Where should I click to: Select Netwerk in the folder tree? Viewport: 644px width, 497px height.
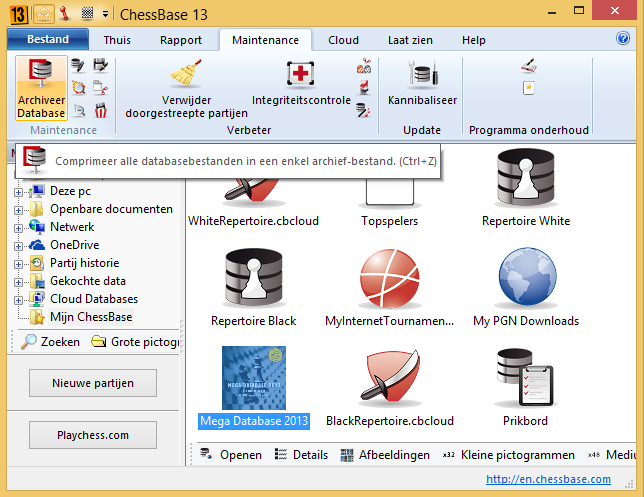pos(72,227)
